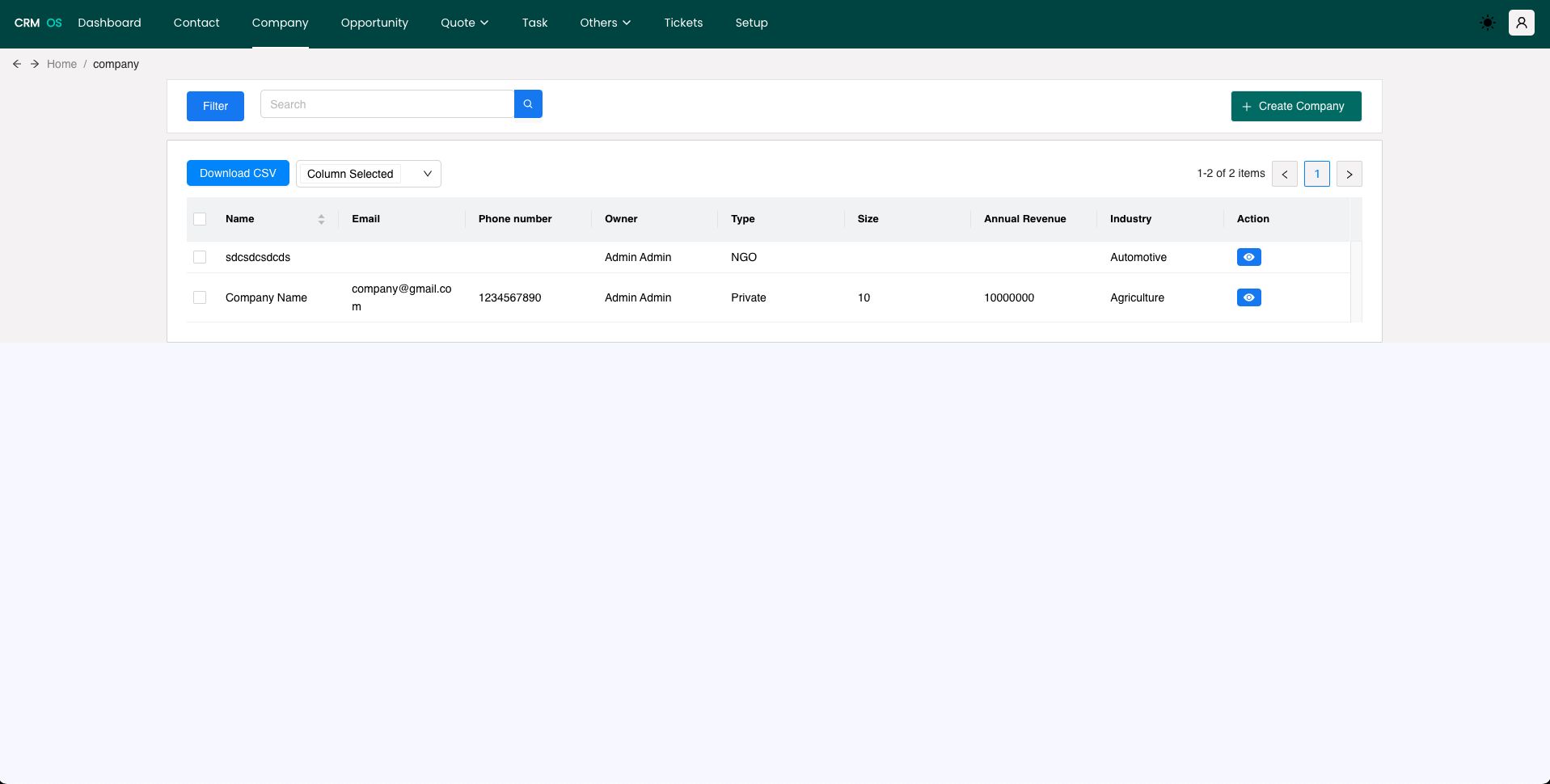
Task: View the sdcsdcsdcds company via eye icon
Action: point(1248,257)
